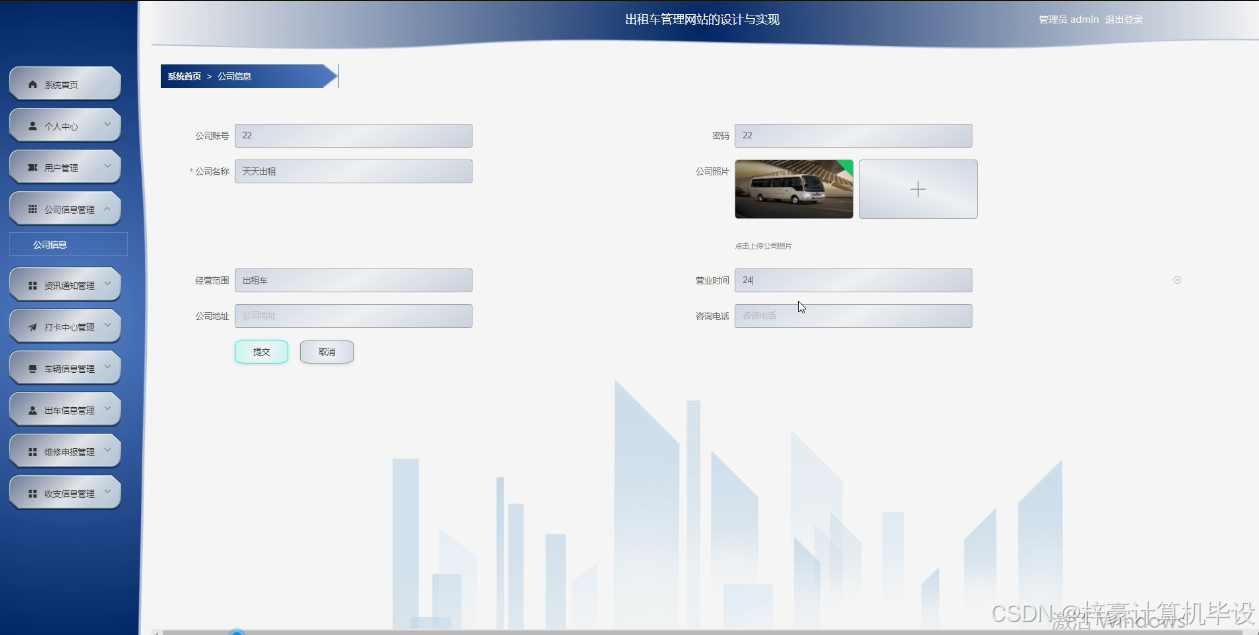The image size is (1259, 635).
Task: Click the uploaded bus photo thumbnail
Action: [794, 188]
